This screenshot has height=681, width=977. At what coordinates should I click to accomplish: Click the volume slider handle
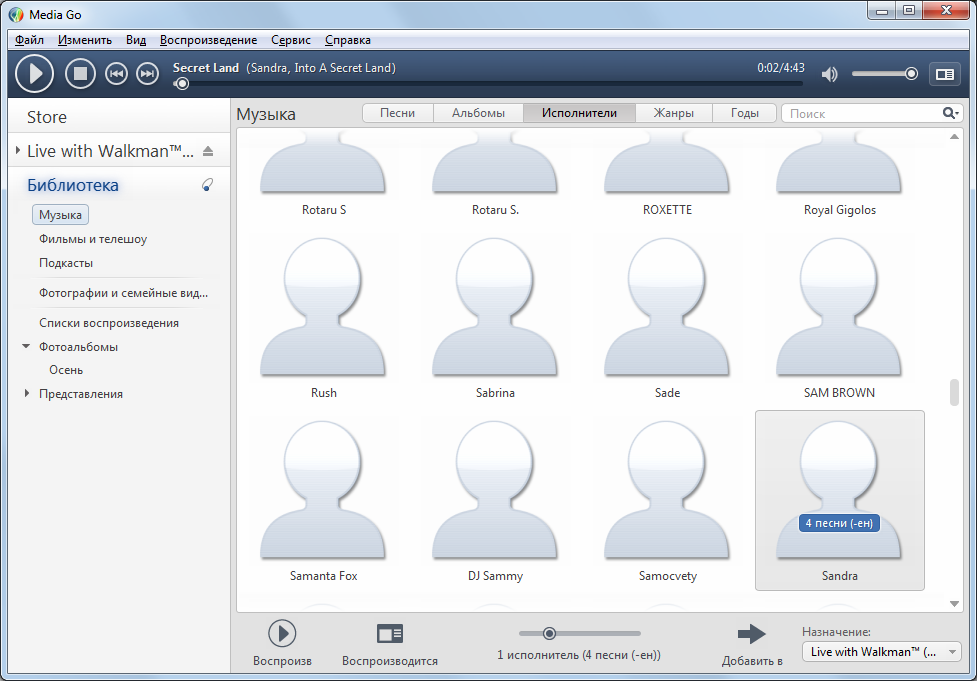[x=911, y=74]
